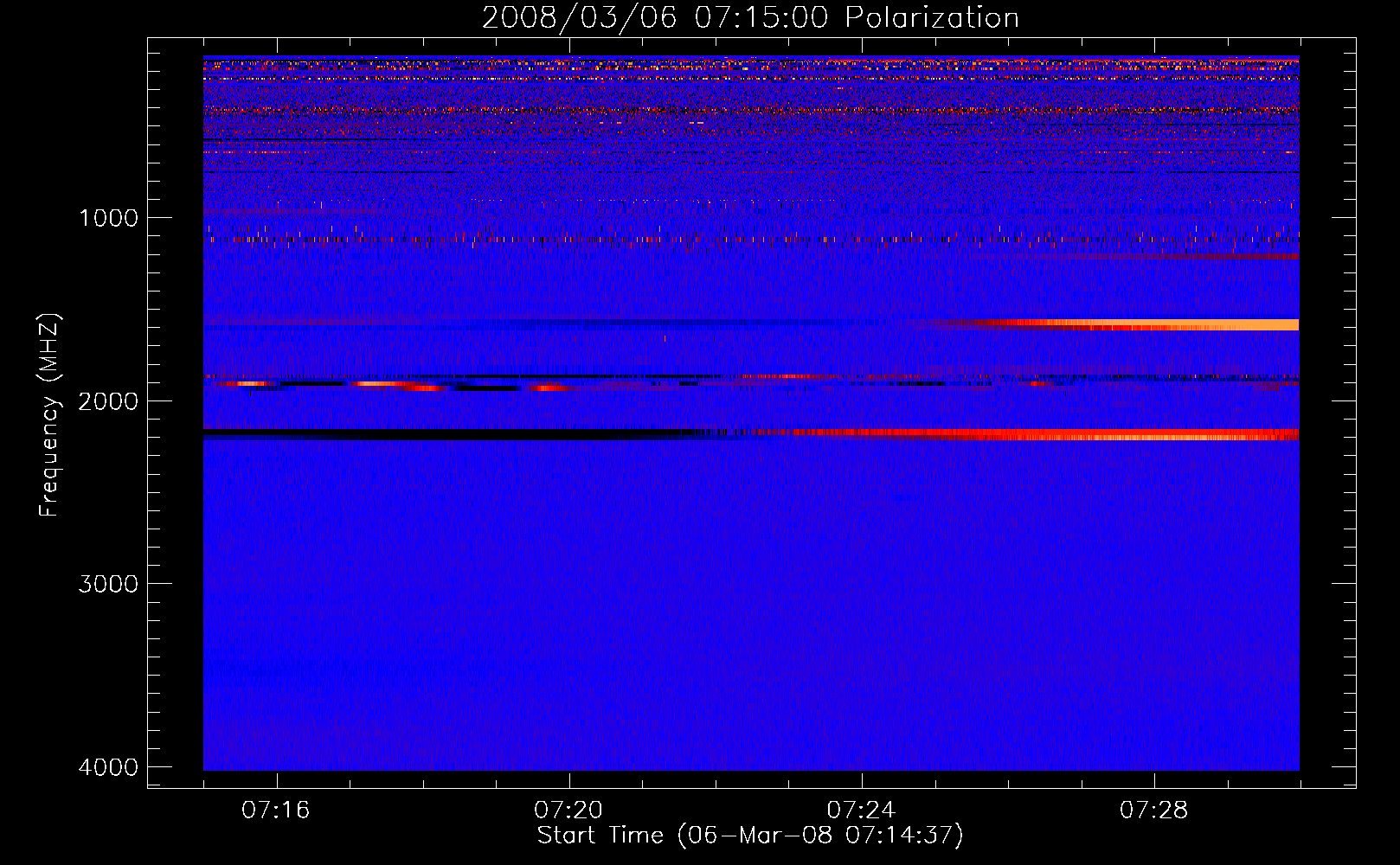Click the 3000 frequency tick label
1400x865 pixels.
coord(108,584)
